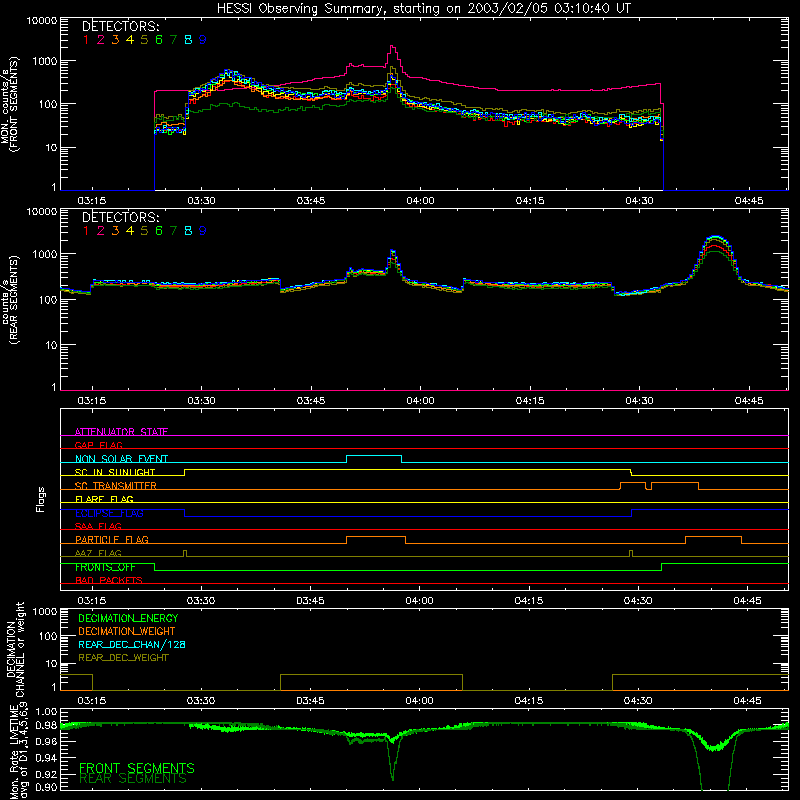This screenshot has height=800, width=800.
Task: Click detector number 2 in front segments legend
Action: pos(101,40)
